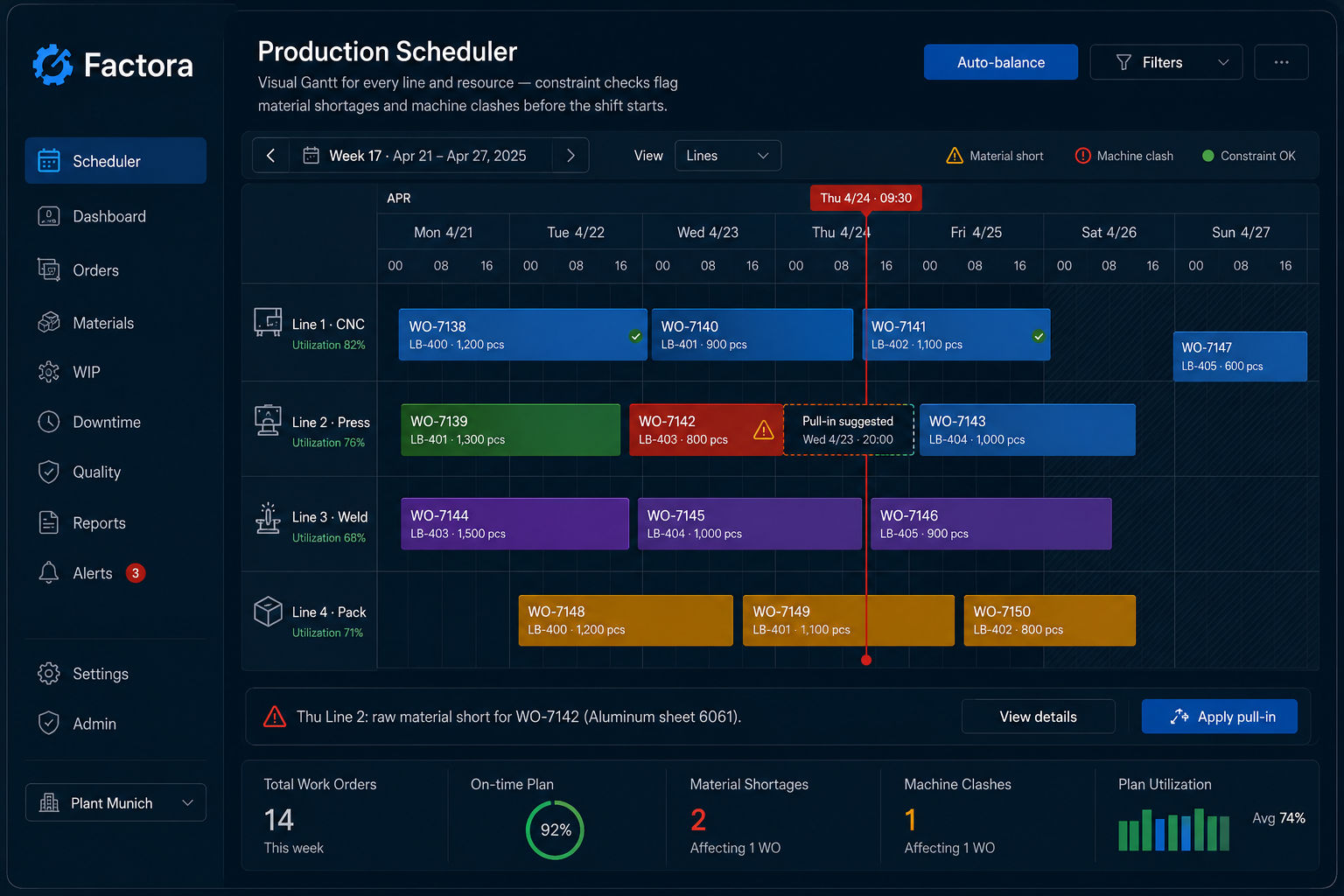Click the Thu 4/24 09:30 time marker
The width and height of the screenshot is (1344, 896).
(865, 198)
